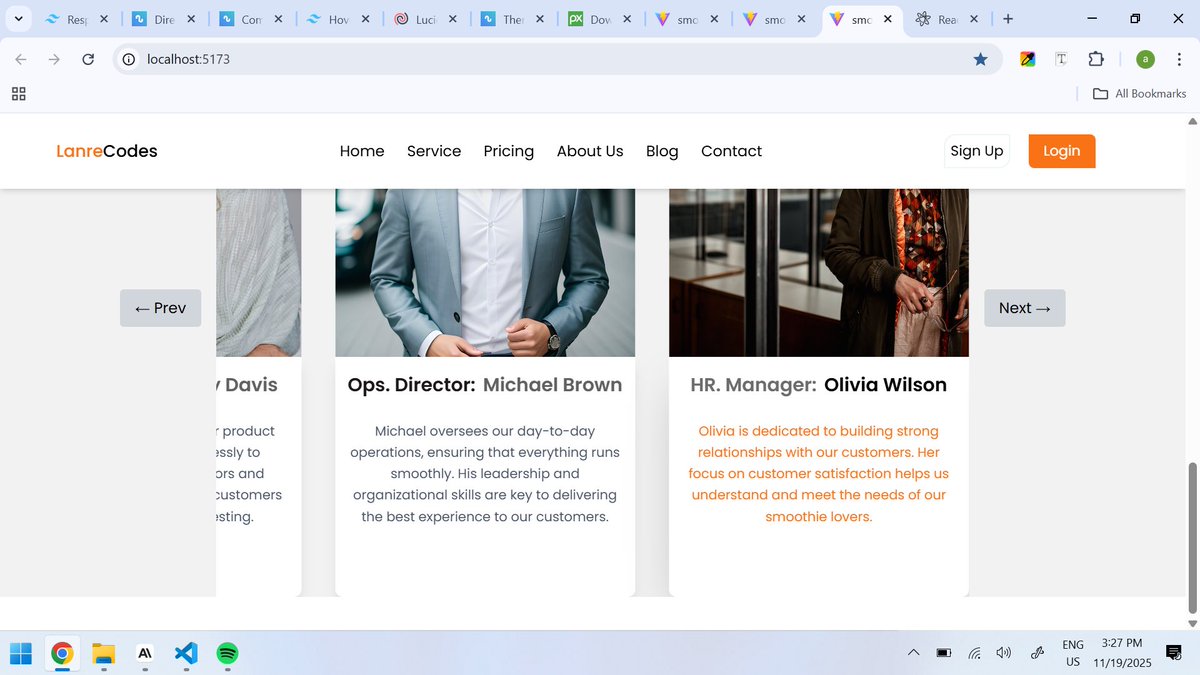Open a new browser tab

click(1008, 19)
